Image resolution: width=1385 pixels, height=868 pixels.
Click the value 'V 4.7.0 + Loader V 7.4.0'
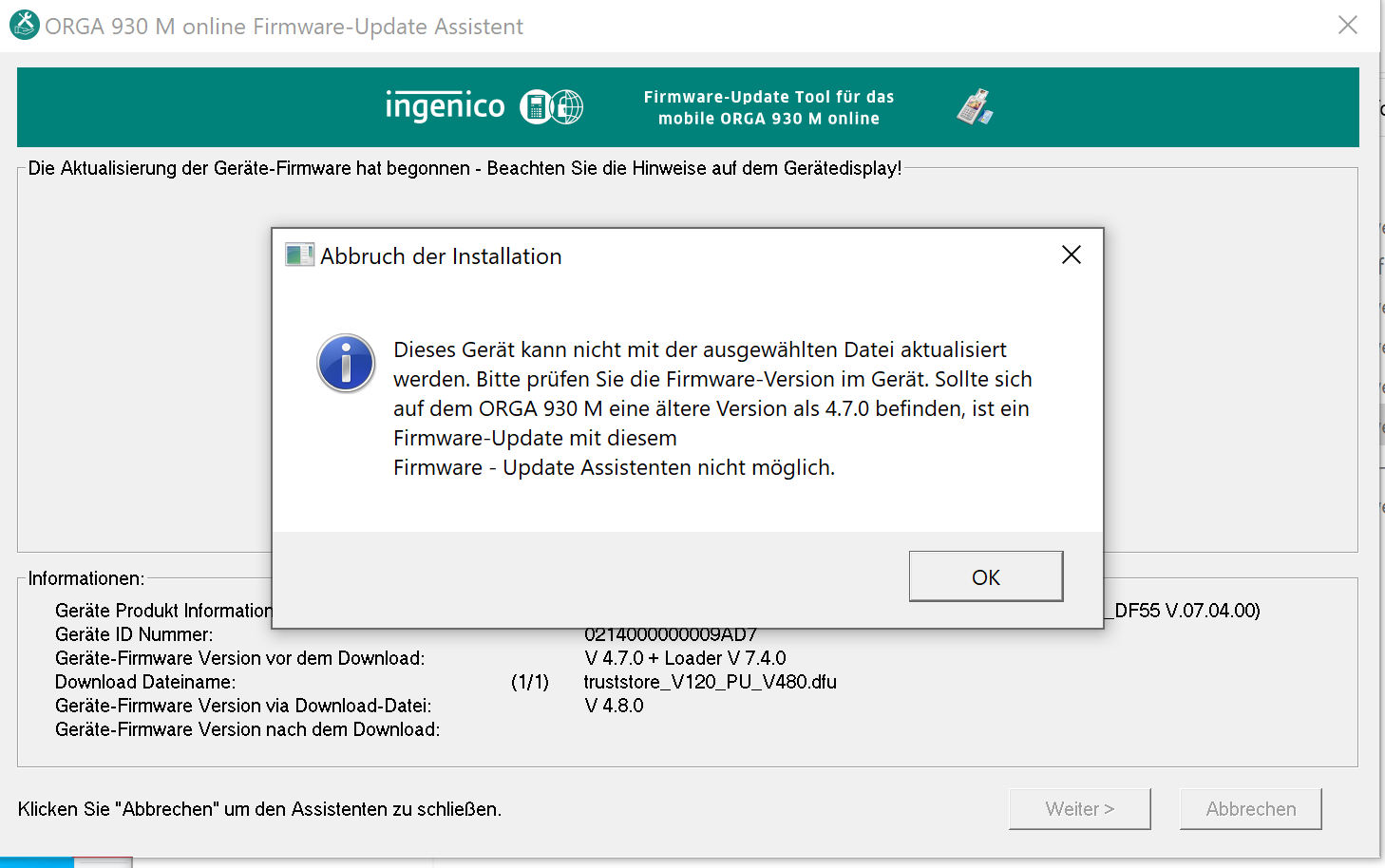(686, 658)
